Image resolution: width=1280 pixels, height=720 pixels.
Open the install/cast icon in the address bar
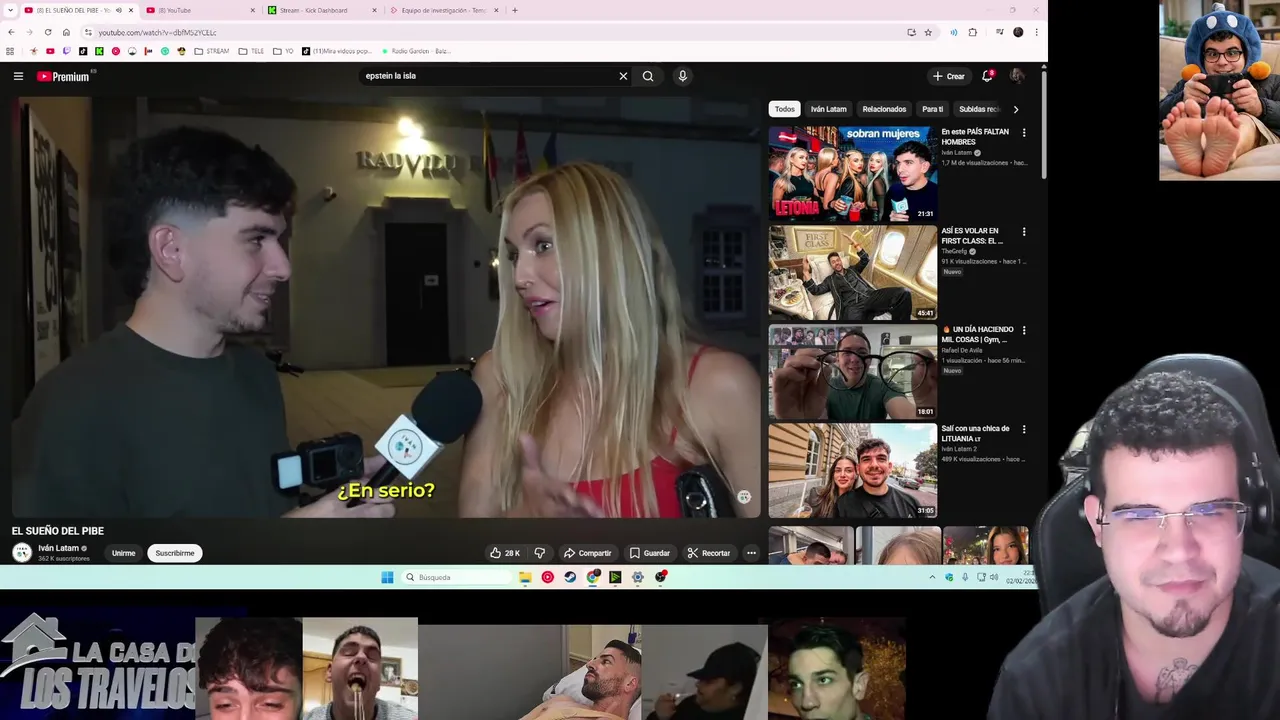click(x=911, y=32)
